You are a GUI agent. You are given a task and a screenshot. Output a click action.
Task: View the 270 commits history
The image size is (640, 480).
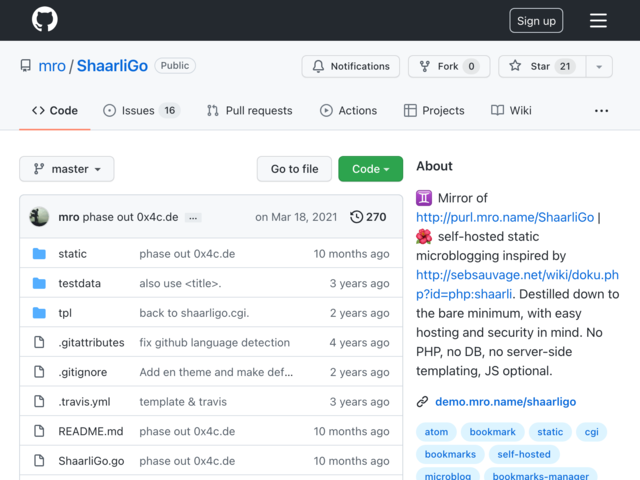[368, 217]
